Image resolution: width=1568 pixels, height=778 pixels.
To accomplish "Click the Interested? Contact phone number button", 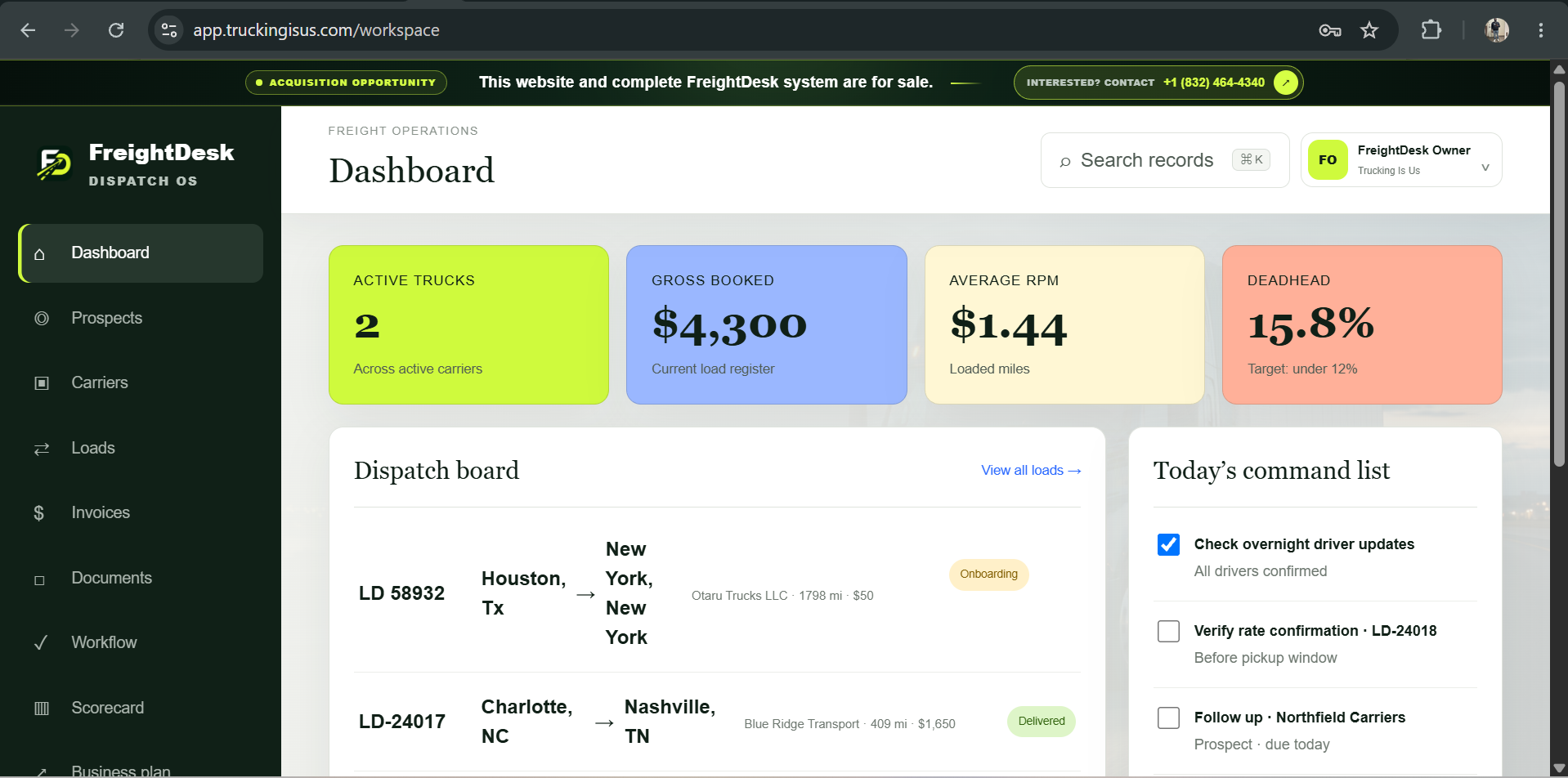I will tap(1158, 83).
